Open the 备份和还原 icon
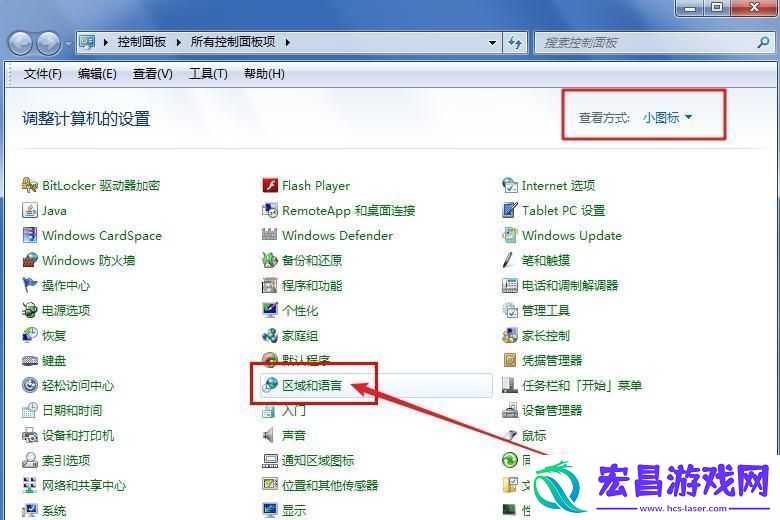This screenshot has height=520, width=780. point(270,260)
